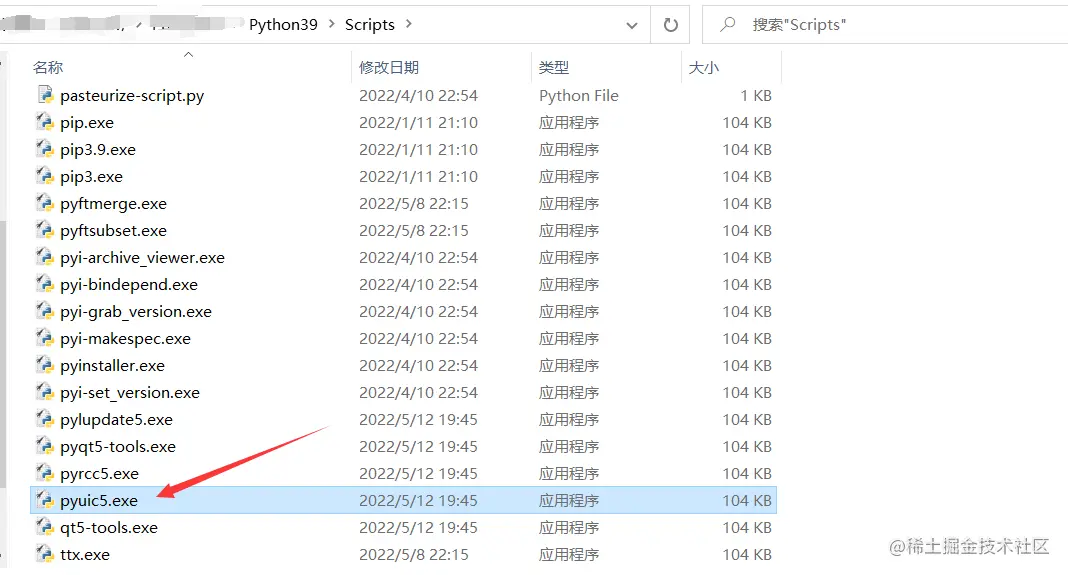Click the pyi-bindepend.exe file icon
1068x575 pixels.
coord(45,284)
